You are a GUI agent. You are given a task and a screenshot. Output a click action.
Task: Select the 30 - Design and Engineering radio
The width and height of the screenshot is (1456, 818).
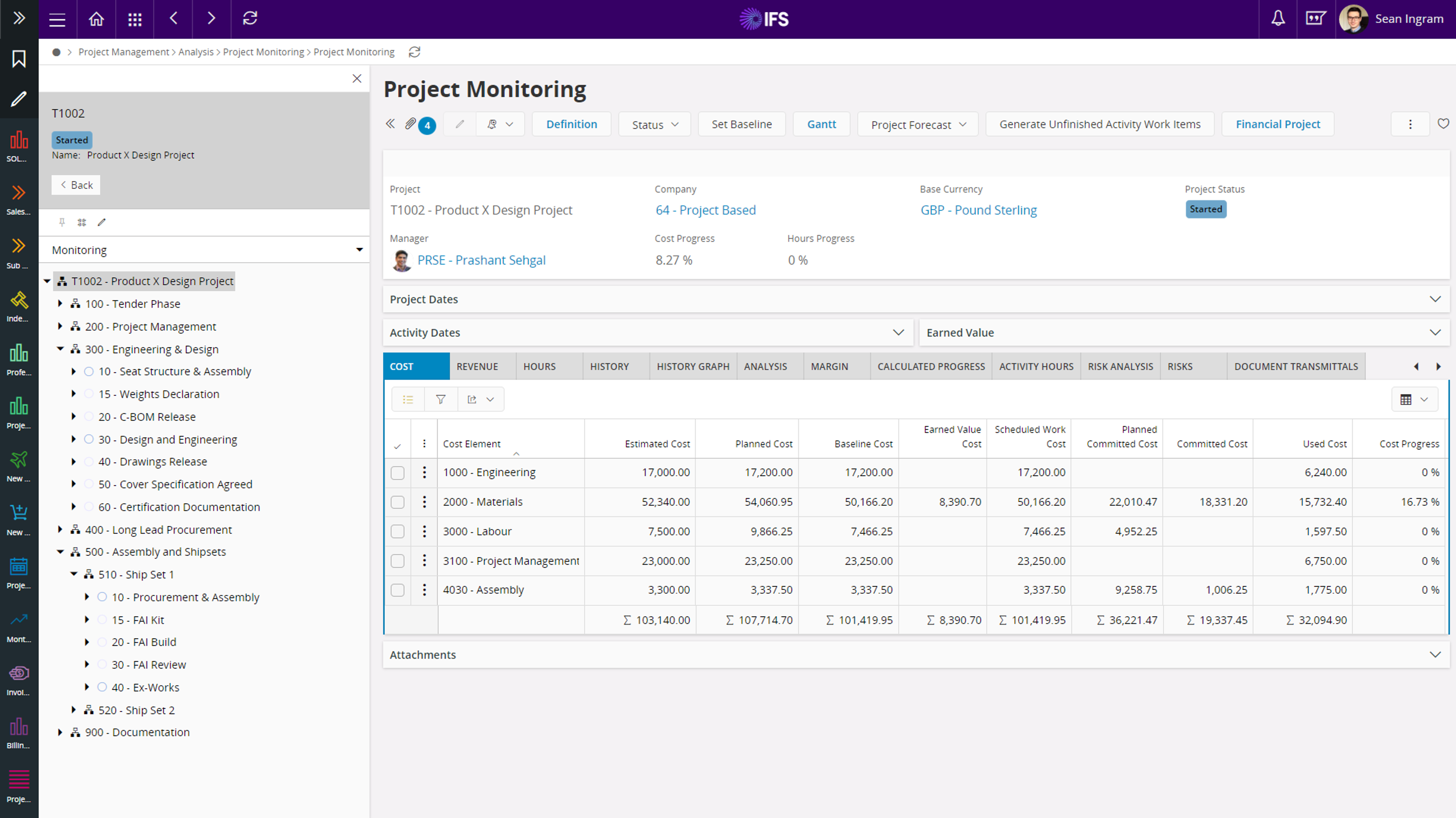[89, 439]
